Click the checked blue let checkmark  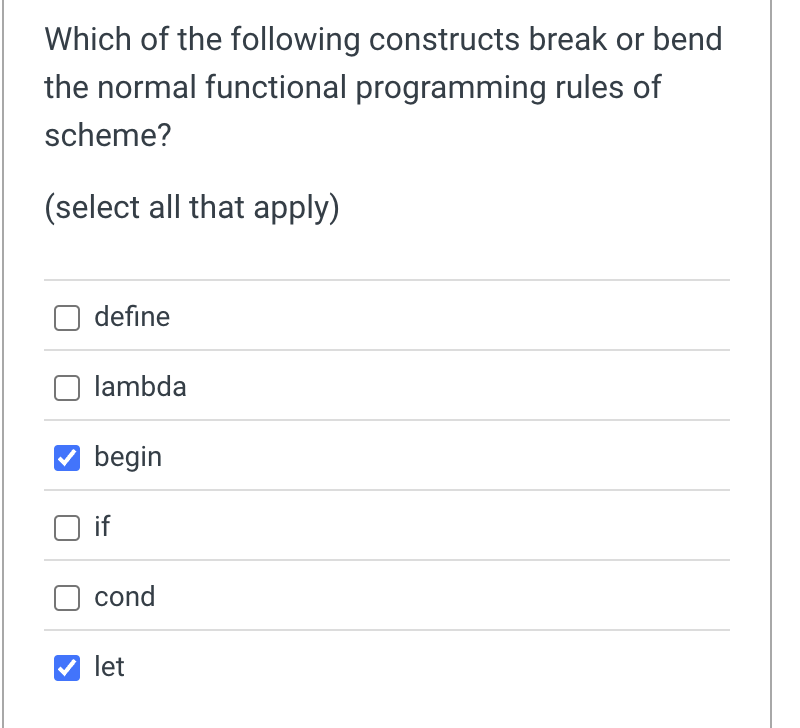coord(66,667)
